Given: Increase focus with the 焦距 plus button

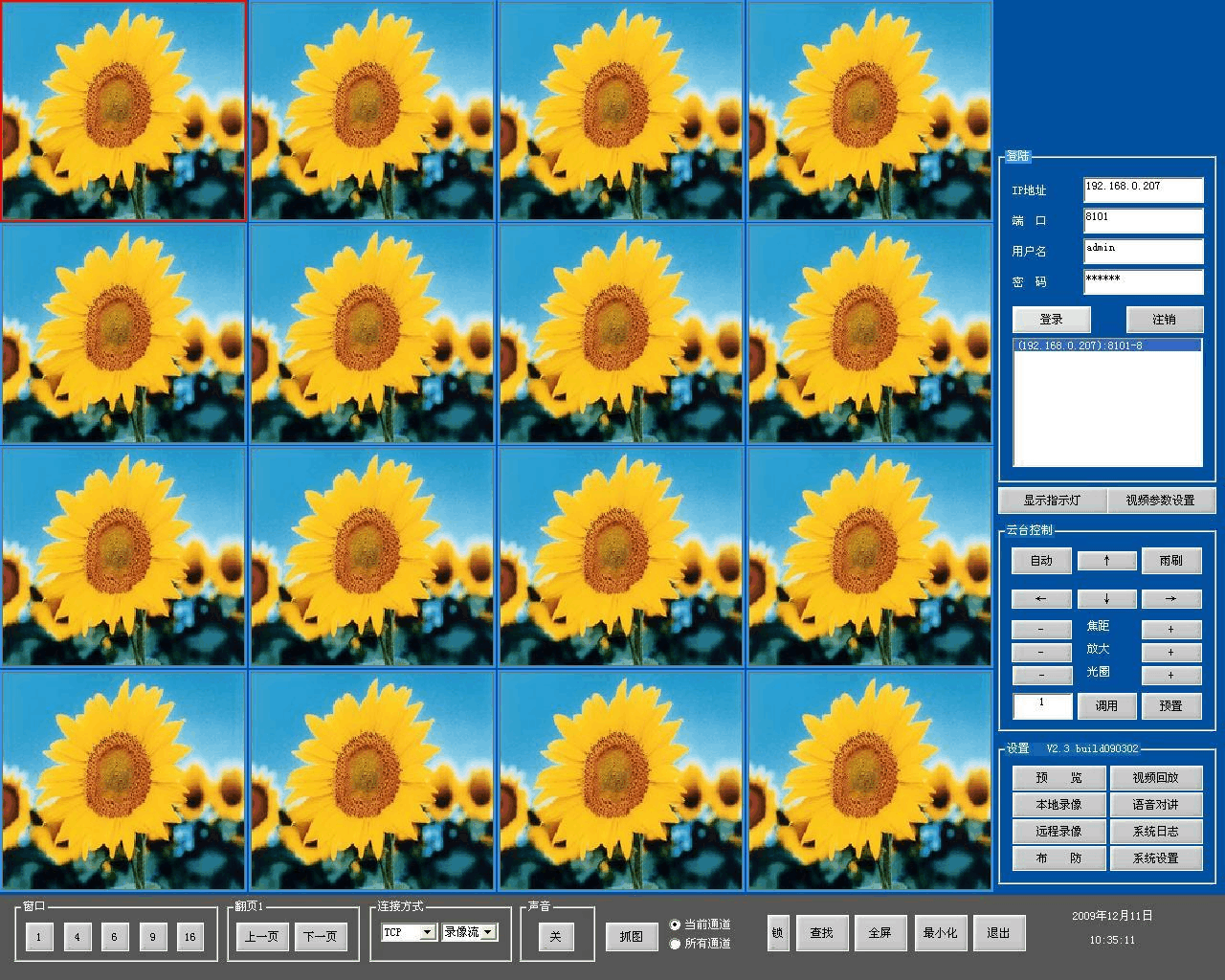Looking at the screenshot, I should pos(1170,630).
